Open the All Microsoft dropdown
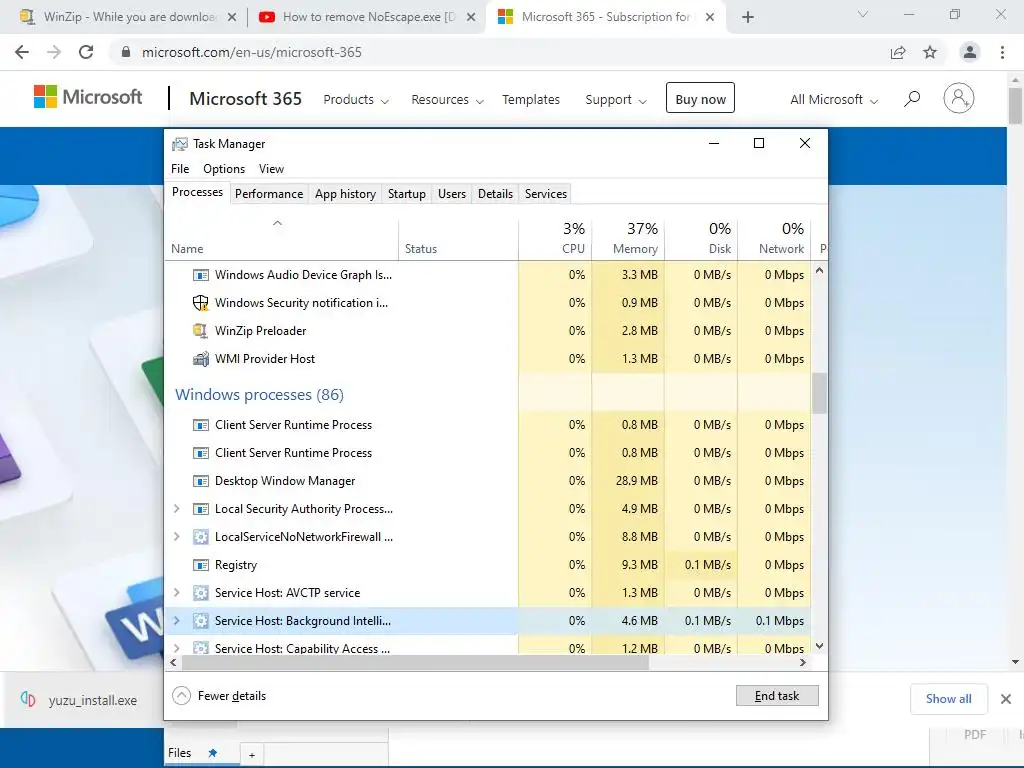Screen dimensions: 1024x768 pyautogui.click(x=834, y=99)
